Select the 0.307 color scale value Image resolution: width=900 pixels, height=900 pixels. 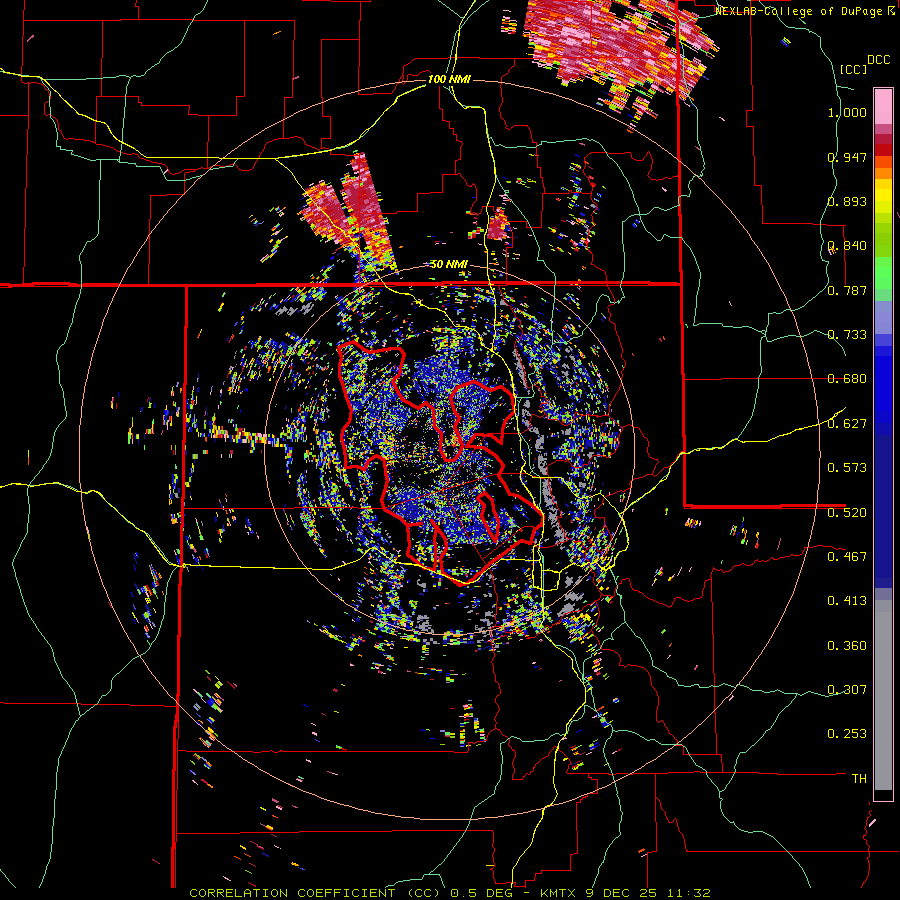point(847,689)
